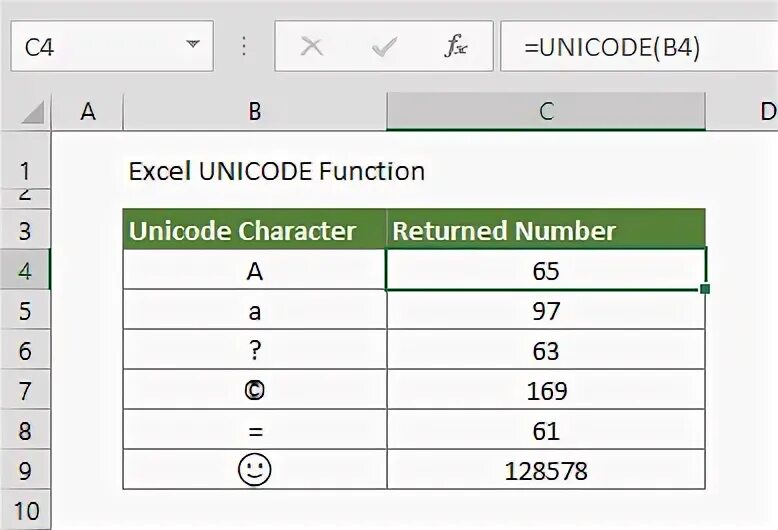
Task: Select row 6 header
Action: point(25,350)
